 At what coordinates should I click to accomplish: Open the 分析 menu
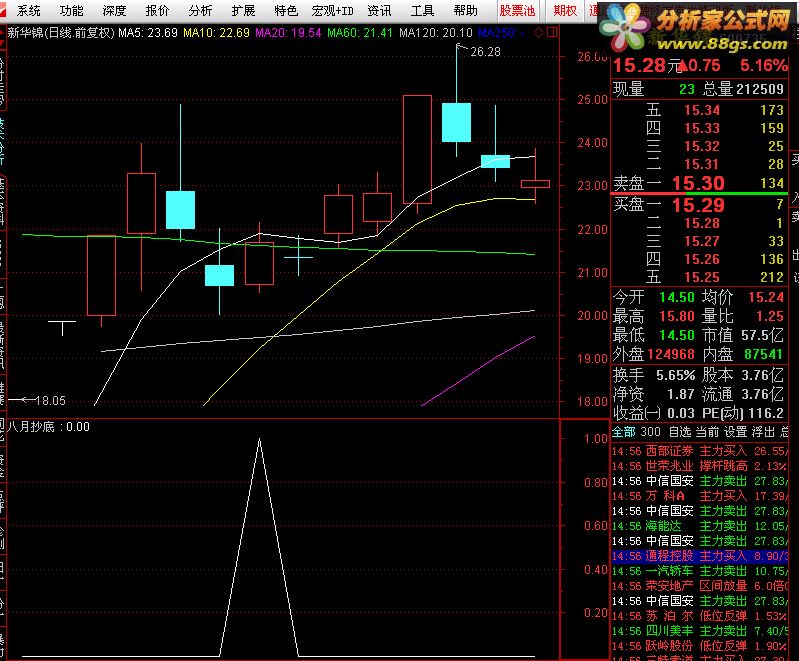tap(200, 10)
